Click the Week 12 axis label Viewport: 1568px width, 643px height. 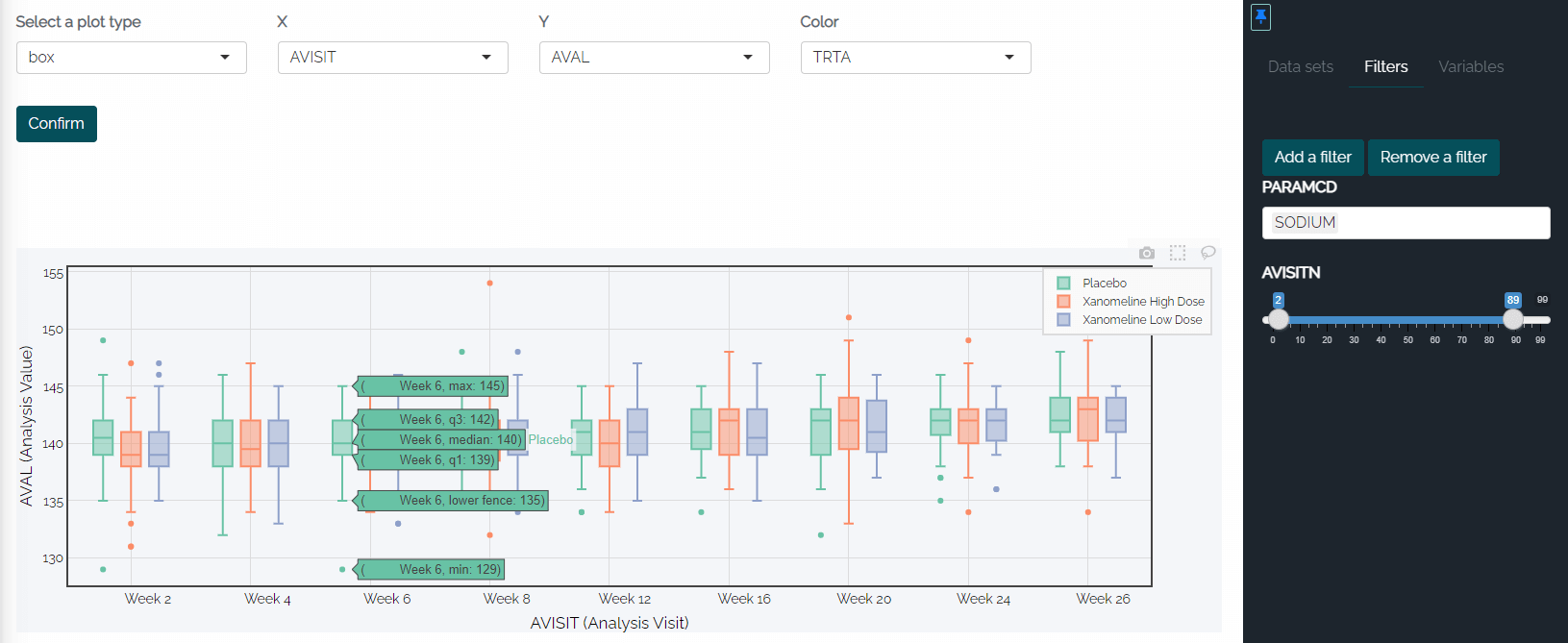625,599
